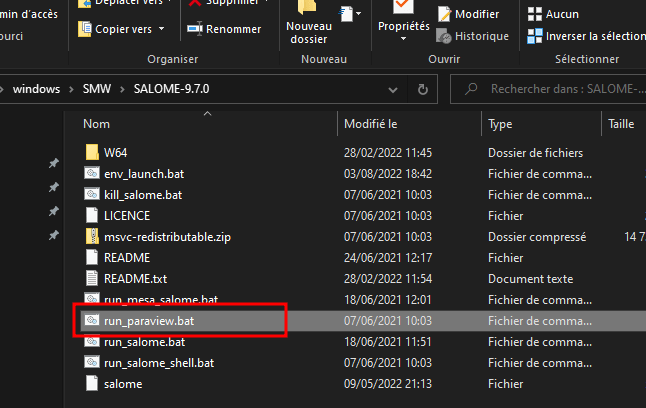
Task: Open the address bar history dropdown
Action: pyautogui.click(x=393, y=89)
